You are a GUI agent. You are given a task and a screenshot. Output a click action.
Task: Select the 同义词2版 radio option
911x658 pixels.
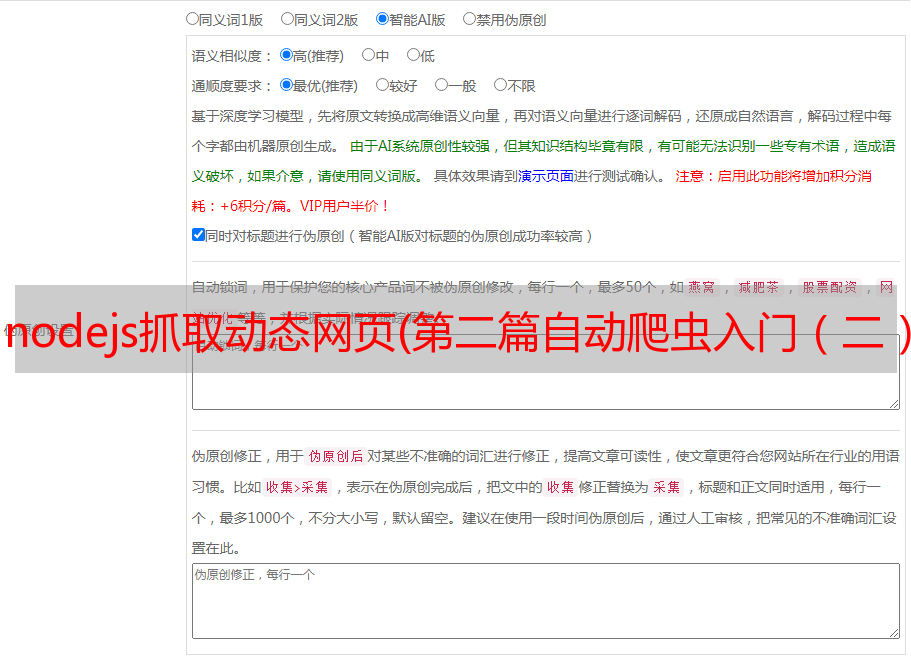tap(287, 19)
